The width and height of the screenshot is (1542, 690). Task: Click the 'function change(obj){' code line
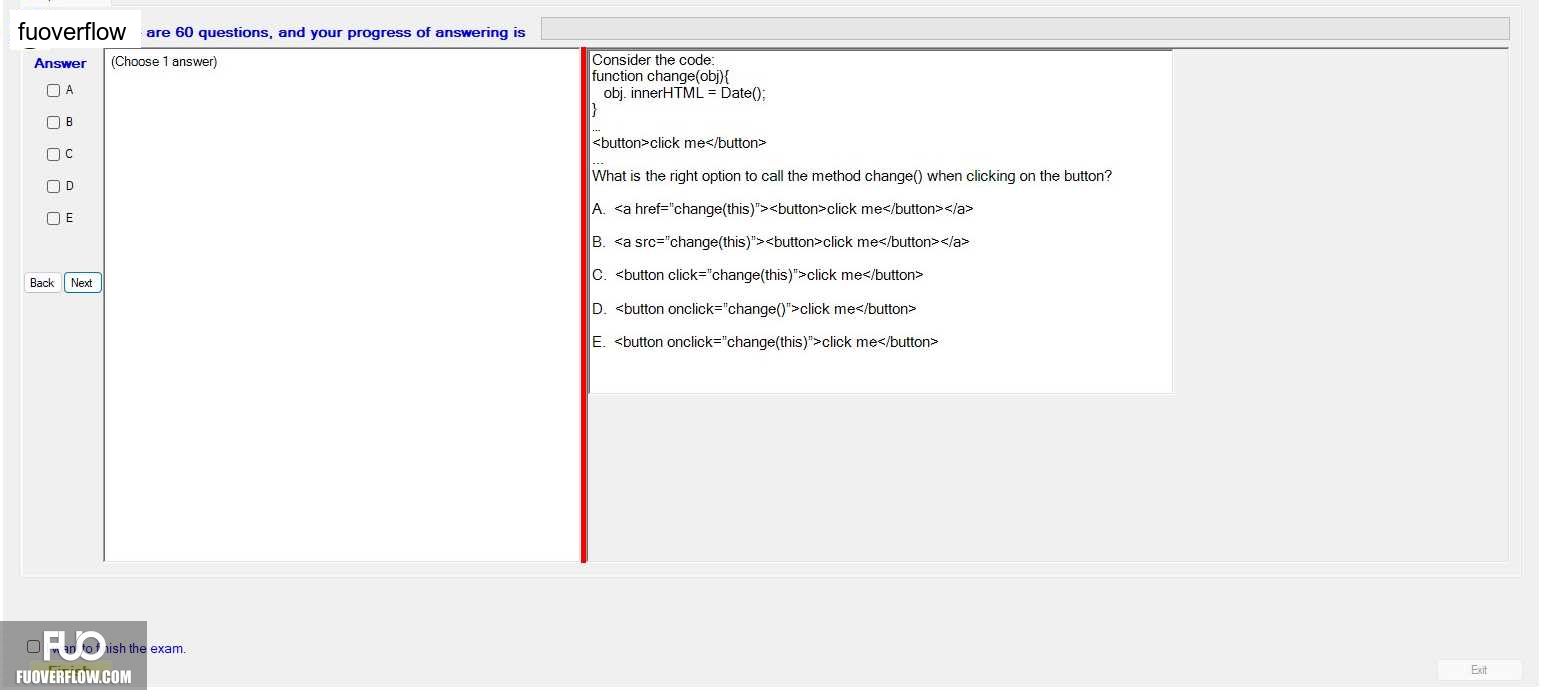pos(661,76)
